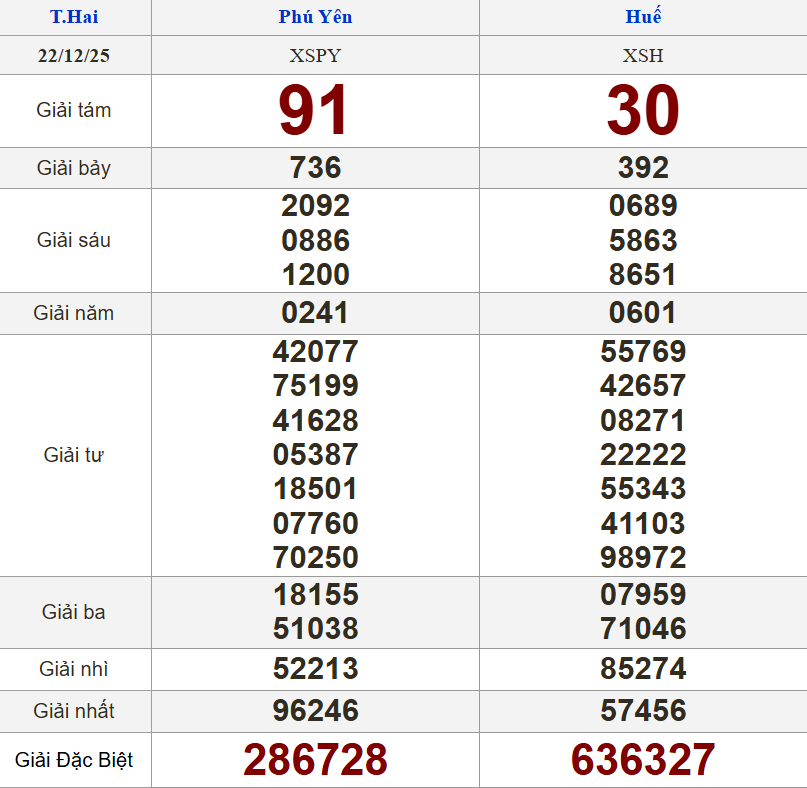Click giải sáu number 5863
This screenshot has width=807, height=788.
643,240
